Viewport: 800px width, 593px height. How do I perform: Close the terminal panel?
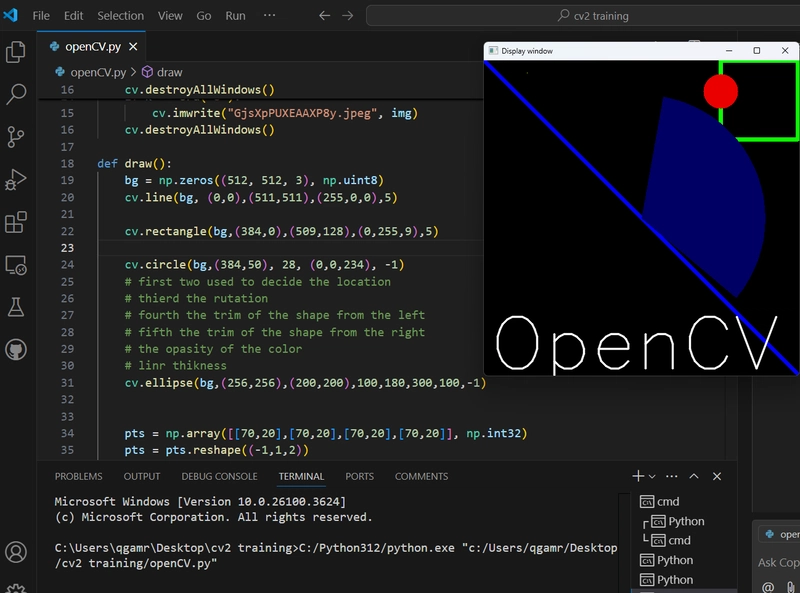[x=717, y=476]
